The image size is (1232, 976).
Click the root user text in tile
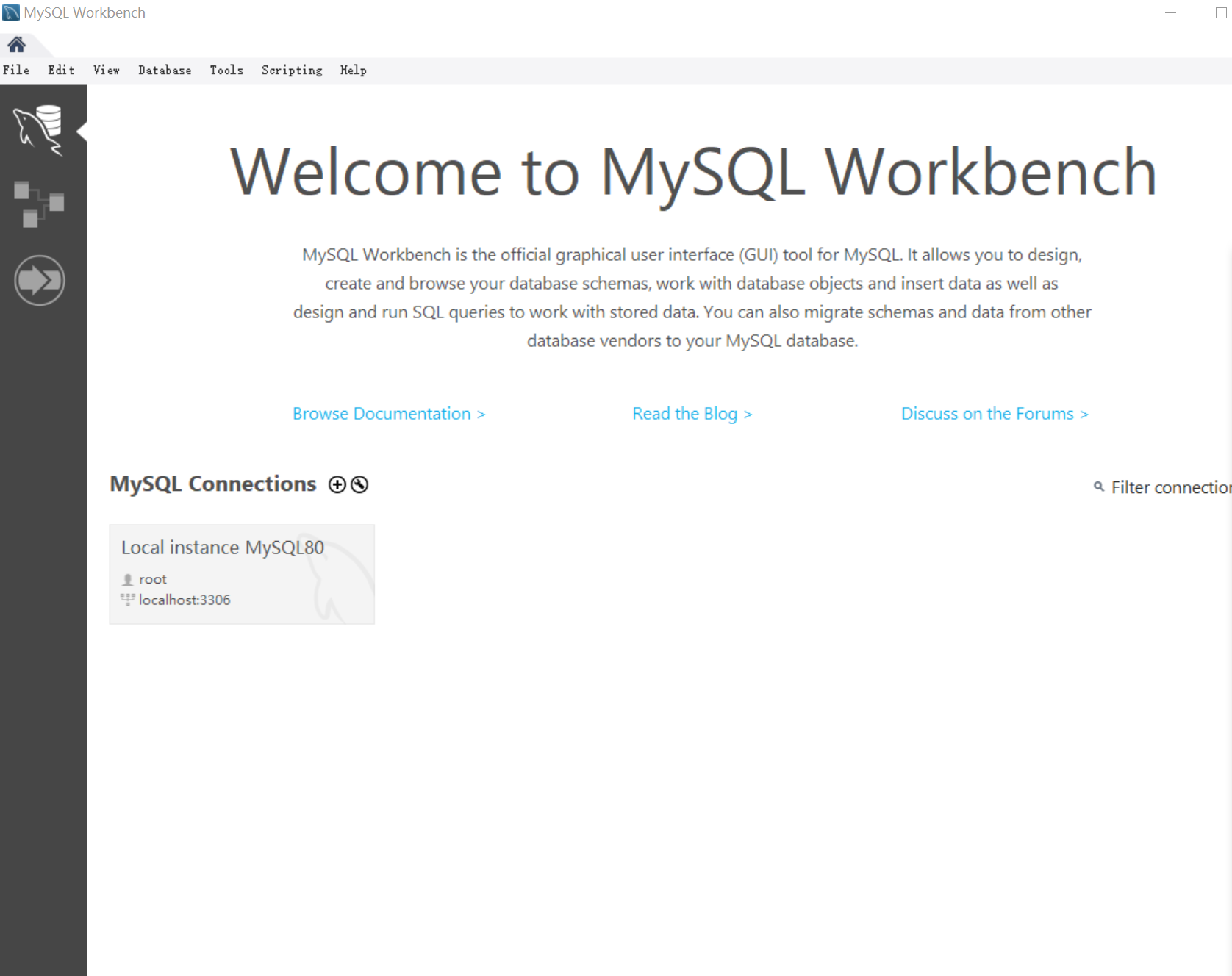tap(153, 579)
